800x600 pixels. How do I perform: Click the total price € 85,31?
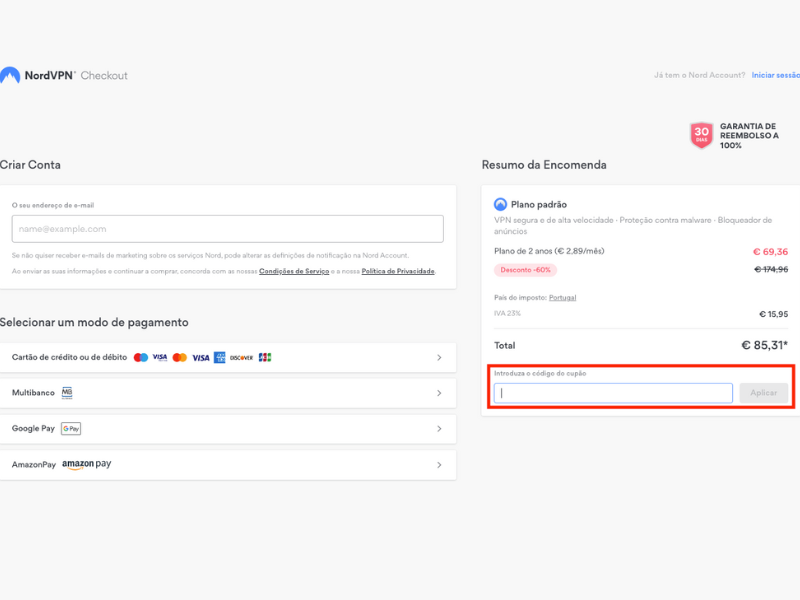[764, 345]
